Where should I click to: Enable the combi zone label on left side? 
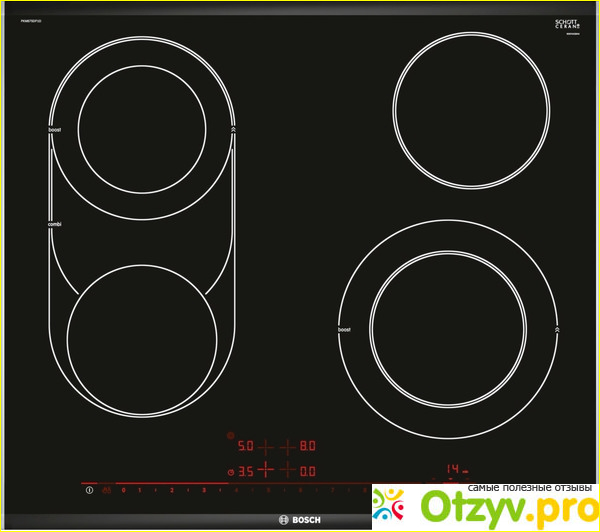pyautogui.click(x=55, y=224)
